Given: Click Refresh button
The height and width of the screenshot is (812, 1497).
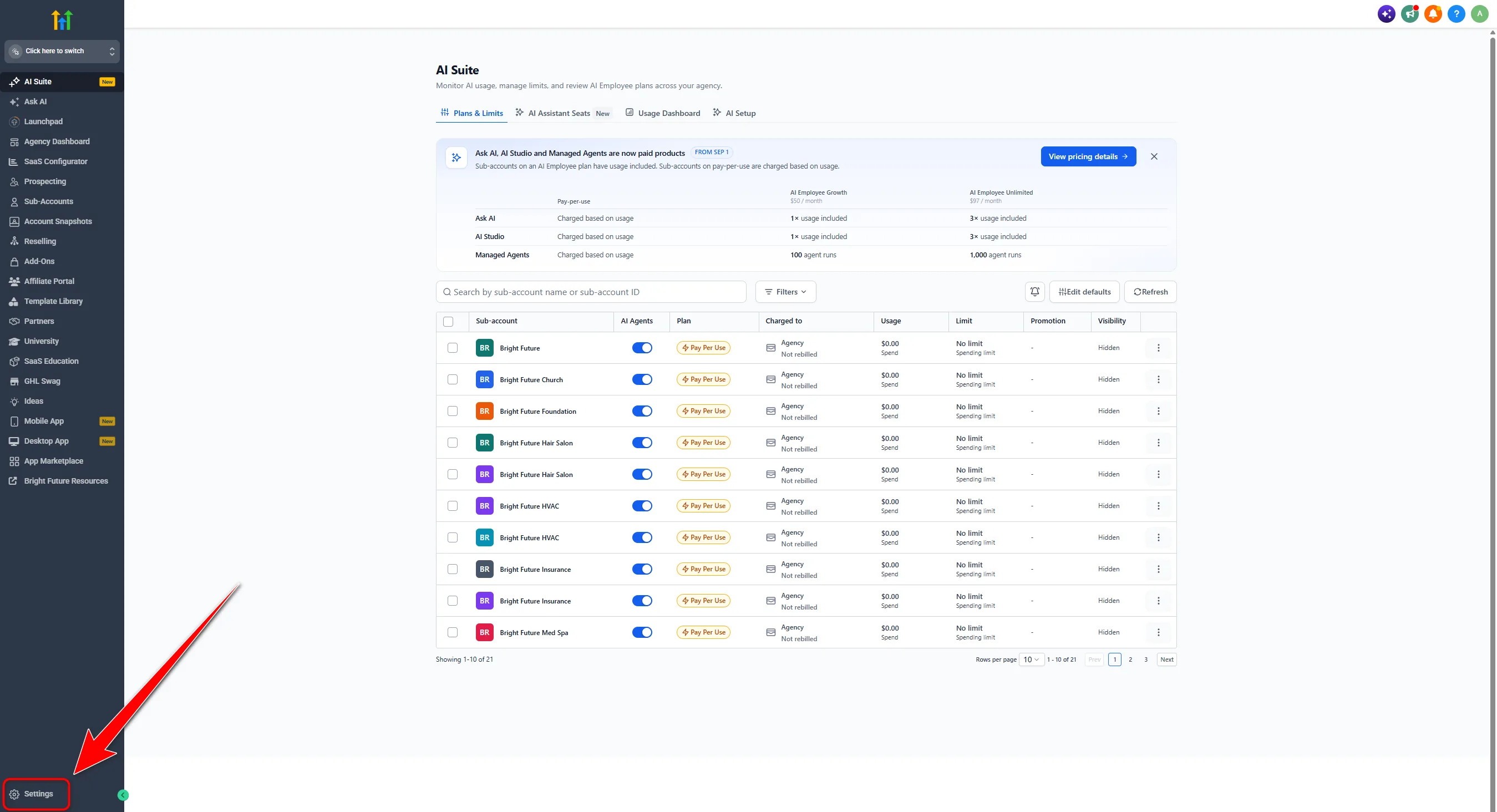Looking at the screenshot, I should click(1150, 292).
